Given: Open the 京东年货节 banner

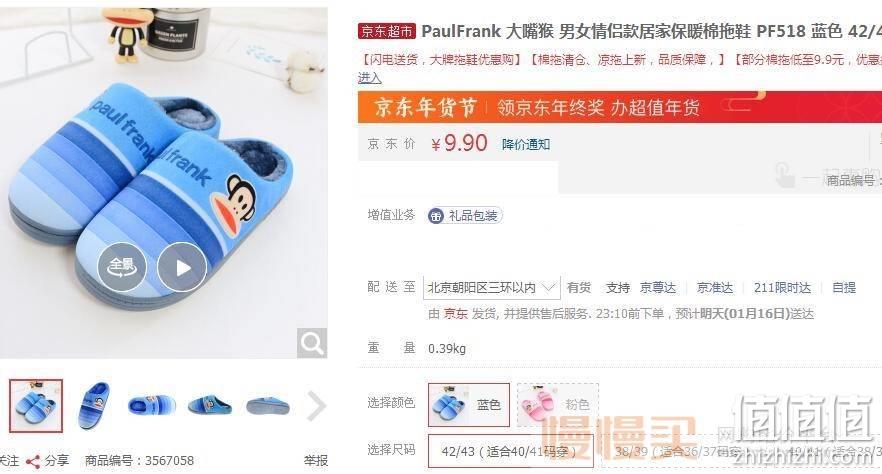Looking at the screenshot, I should click(620, 107).
